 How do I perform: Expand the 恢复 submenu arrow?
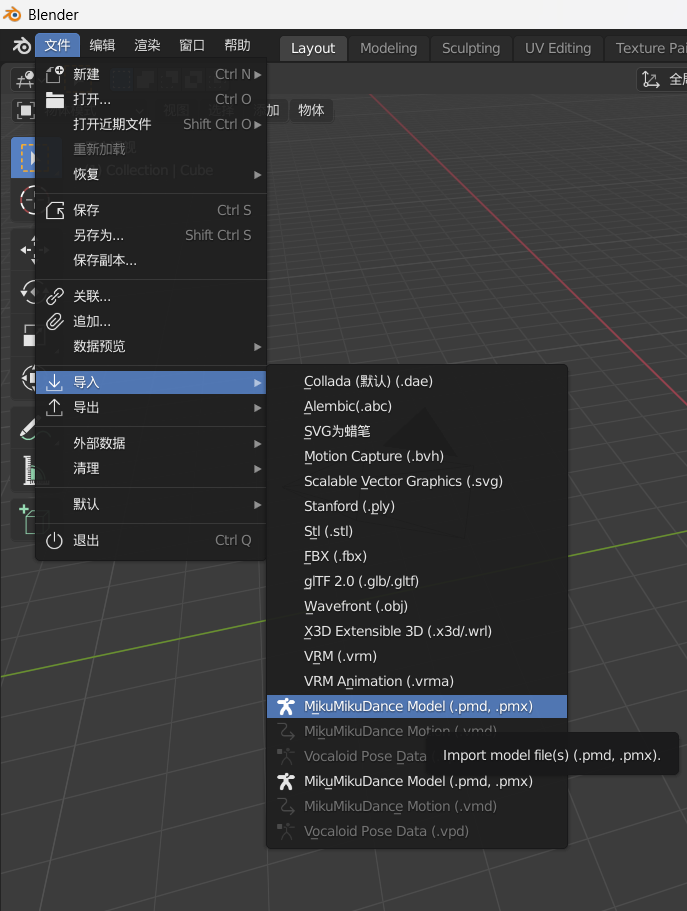point(257,174)
